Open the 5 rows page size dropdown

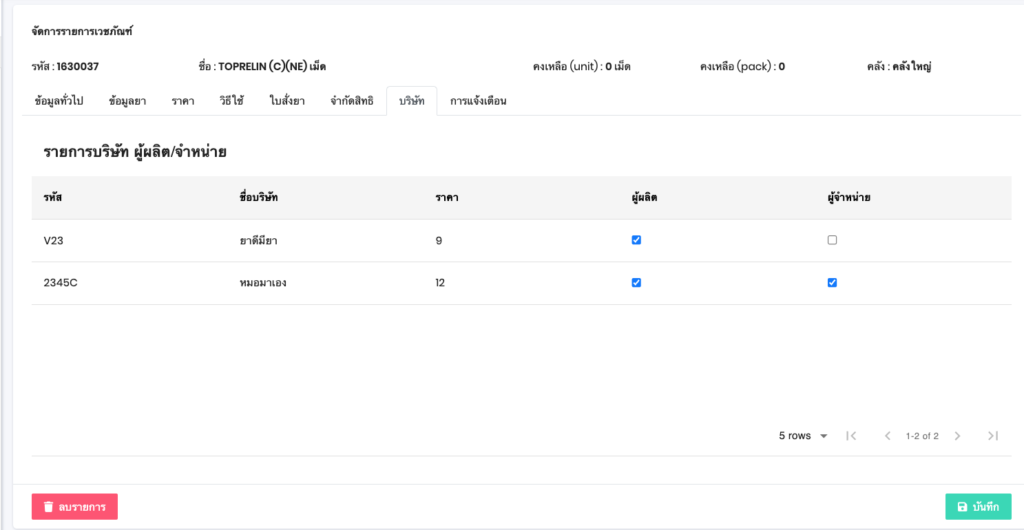pos(803,436)
